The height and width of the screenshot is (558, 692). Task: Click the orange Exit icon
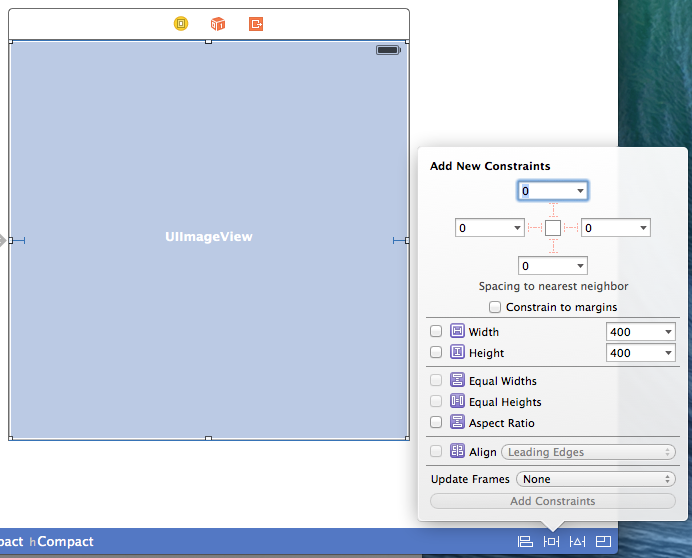point(256,23)
